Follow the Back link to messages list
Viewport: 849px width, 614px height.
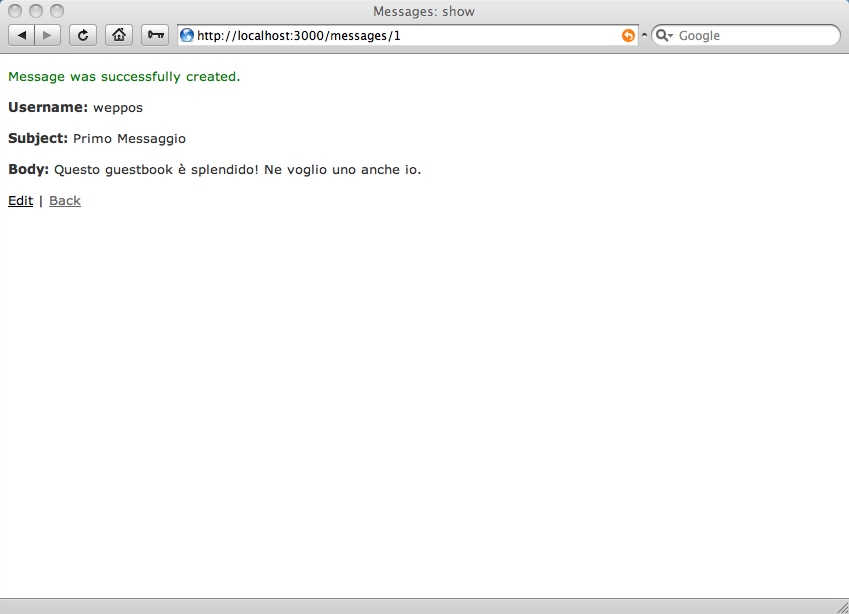tap(65, 201)
